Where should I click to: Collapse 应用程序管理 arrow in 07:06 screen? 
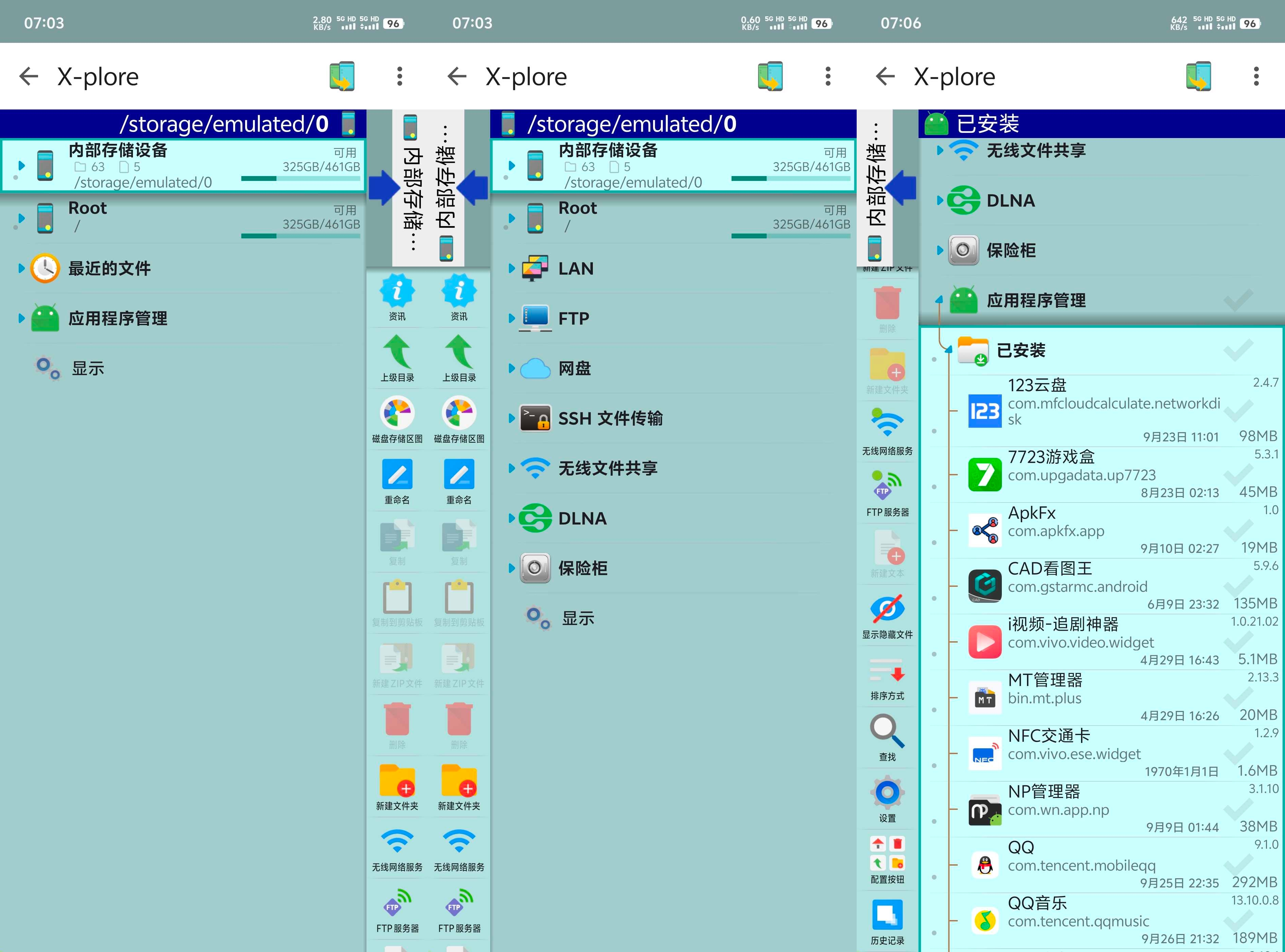tap(939, 299)
